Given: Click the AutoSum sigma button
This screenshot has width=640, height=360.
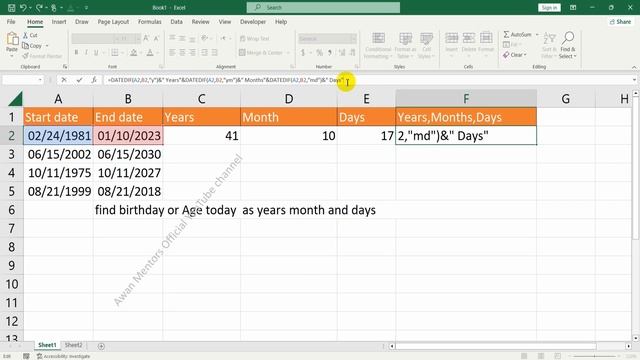Looking at the screenshot, I should click(x=517, y=35).
